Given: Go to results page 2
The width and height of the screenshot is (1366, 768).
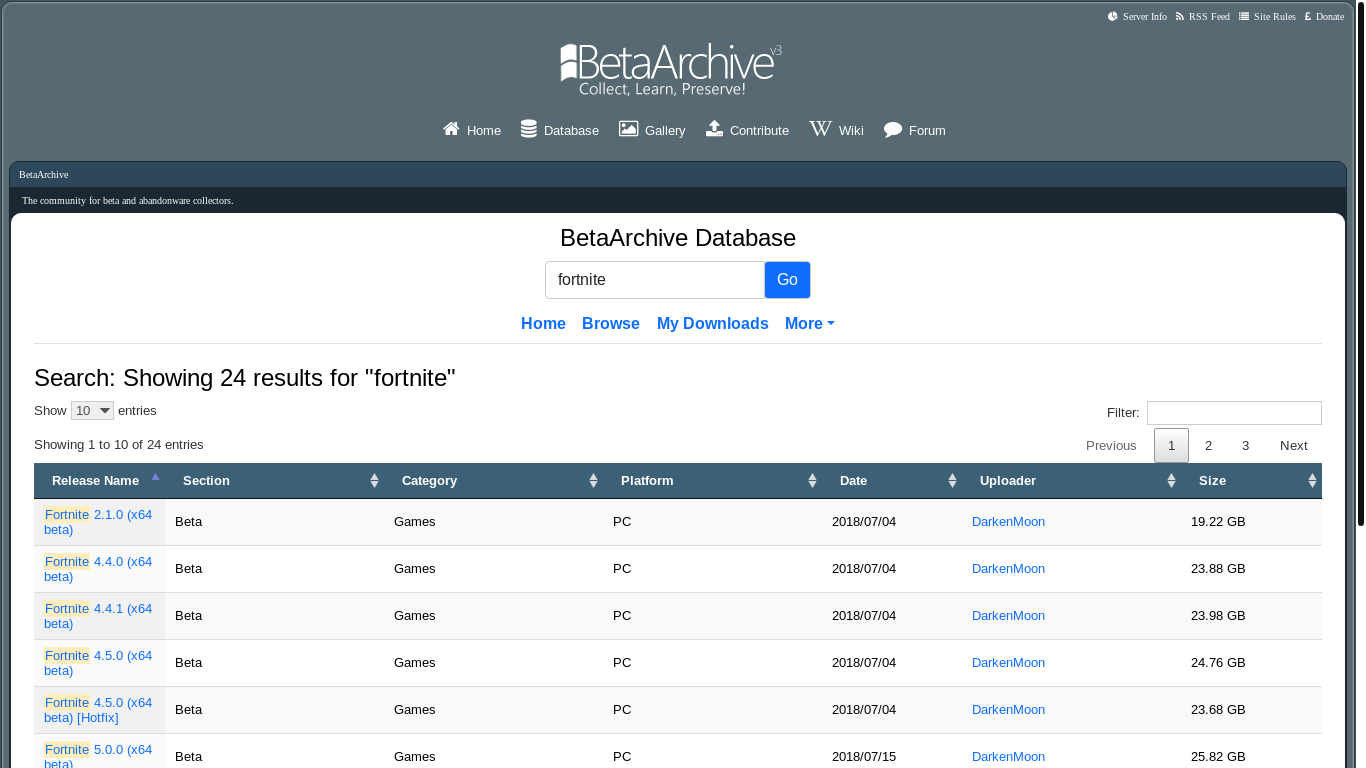Looking at the screenshot, I should 1208,446.
